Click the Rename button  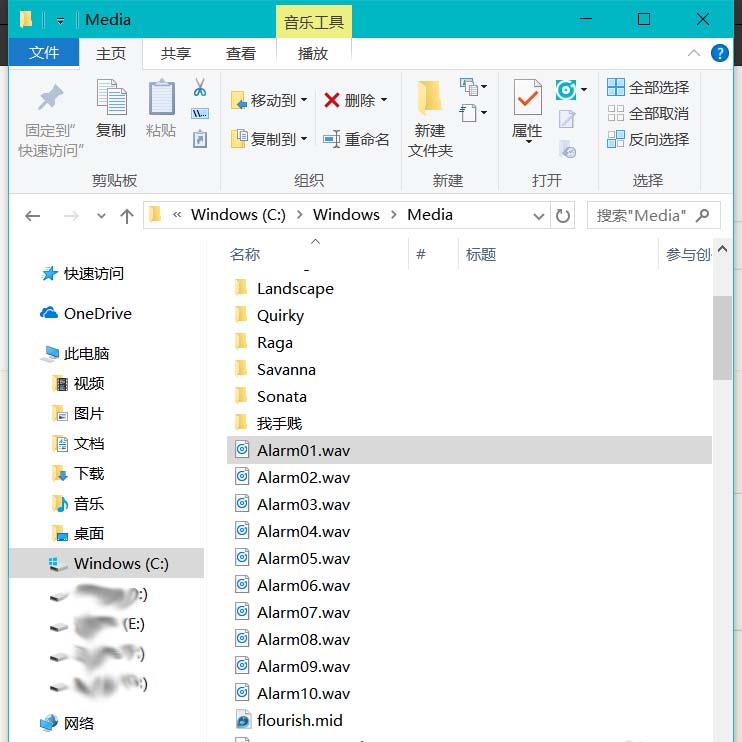click(356, 139)
